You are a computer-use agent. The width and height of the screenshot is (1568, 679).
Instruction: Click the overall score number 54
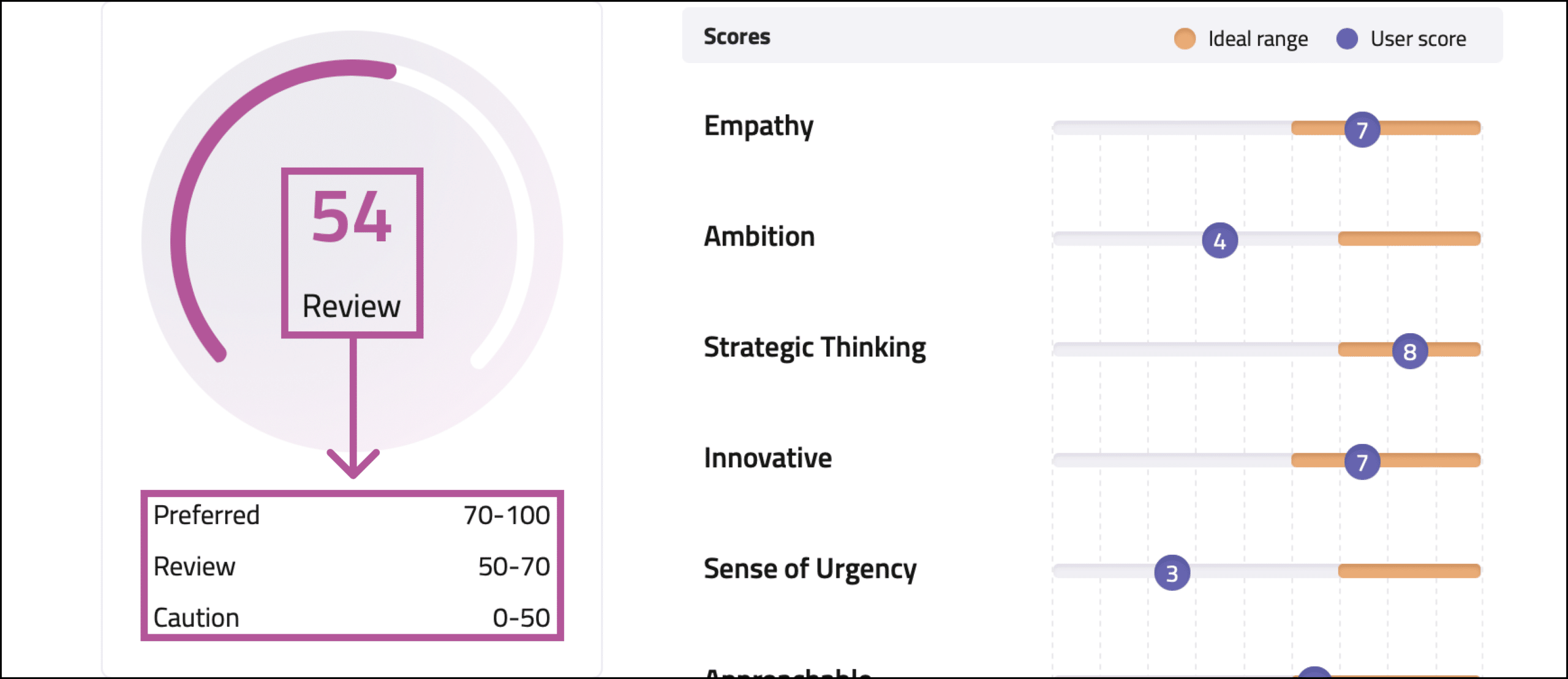point(351,217)
